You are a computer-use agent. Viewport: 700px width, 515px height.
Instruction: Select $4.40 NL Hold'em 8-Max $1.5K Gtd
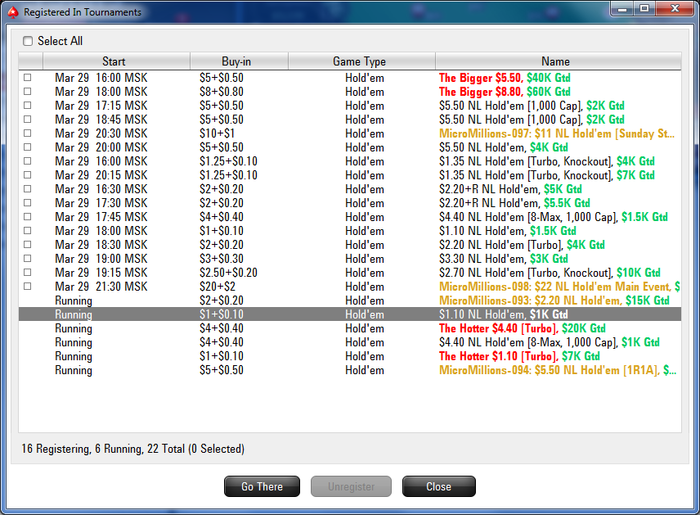coord(350,216)
